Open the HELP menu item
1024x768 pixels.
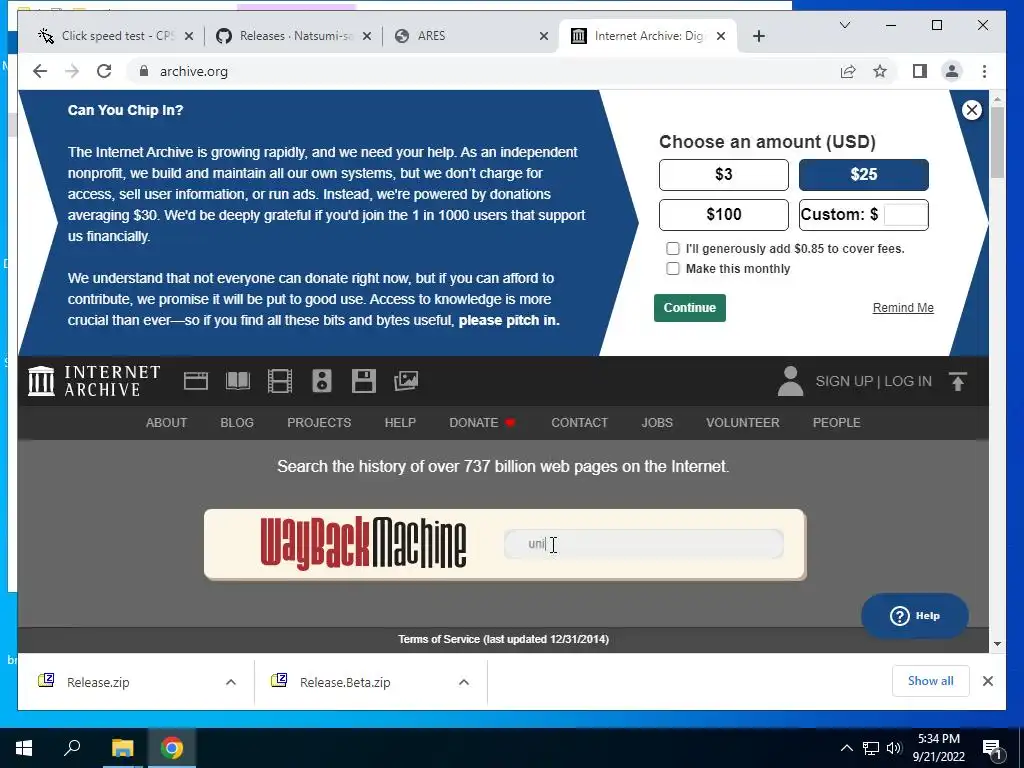(x=400, y=423)
